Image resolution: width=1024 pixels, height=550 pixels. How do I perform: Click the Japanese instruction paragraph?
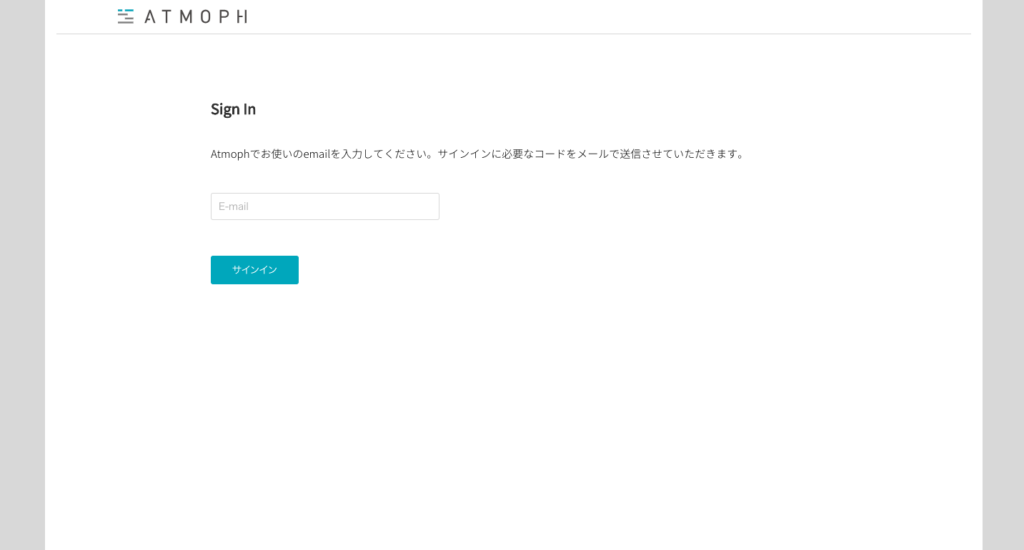(478, 154)
